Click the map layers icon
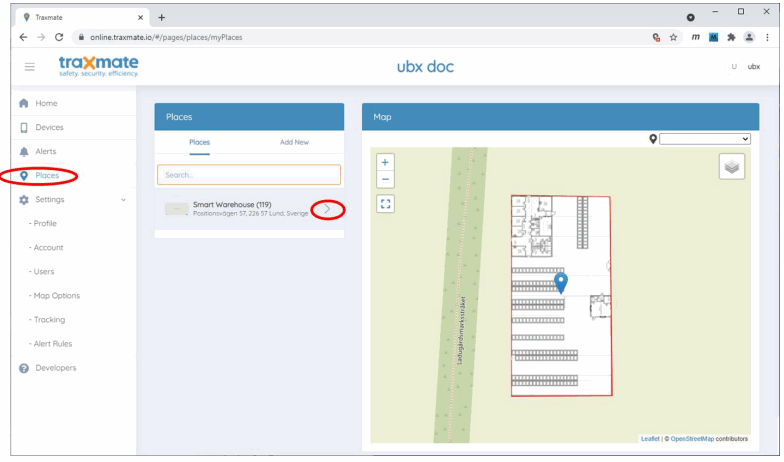 tap(732, 167)
